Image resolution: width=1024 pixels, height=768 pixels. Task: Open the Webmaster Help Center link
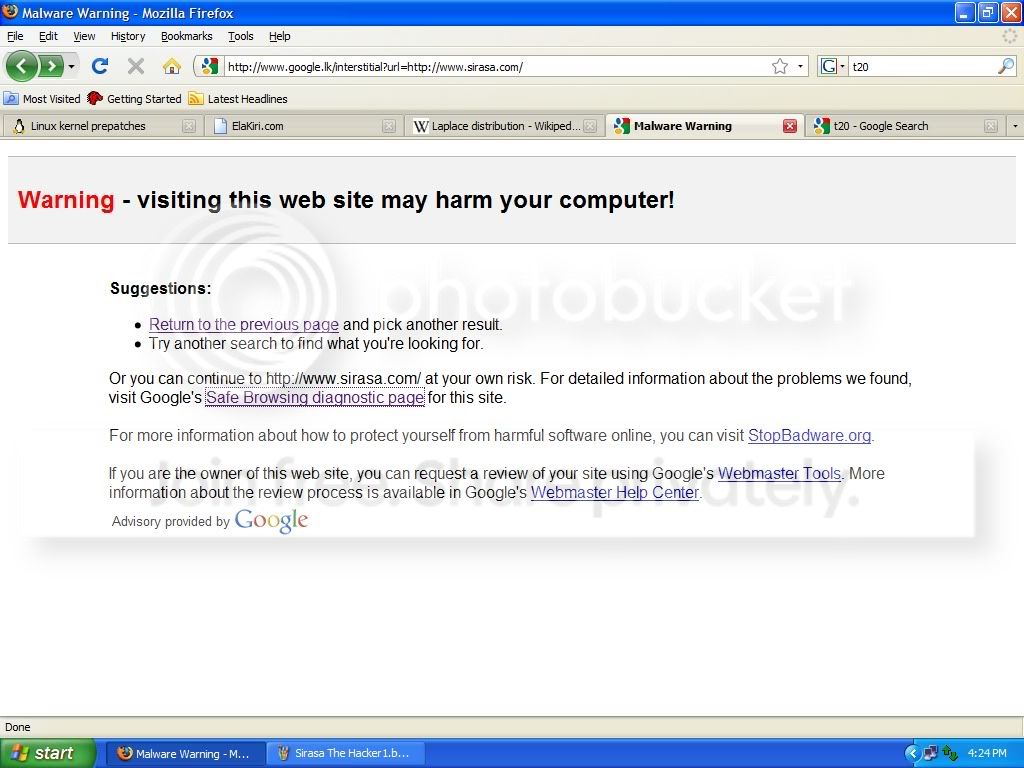pos(615,492)
